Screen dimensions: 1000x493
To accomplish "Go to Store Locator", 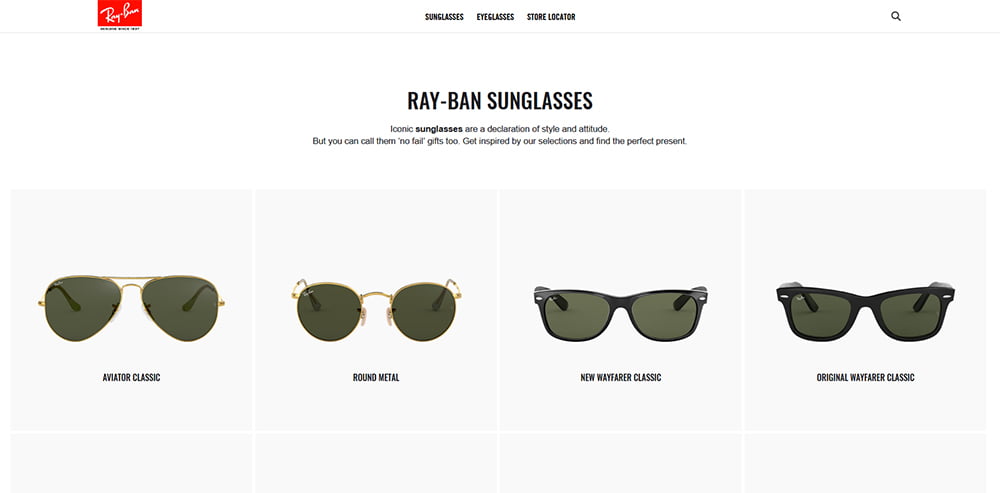I will click(551, 17).
